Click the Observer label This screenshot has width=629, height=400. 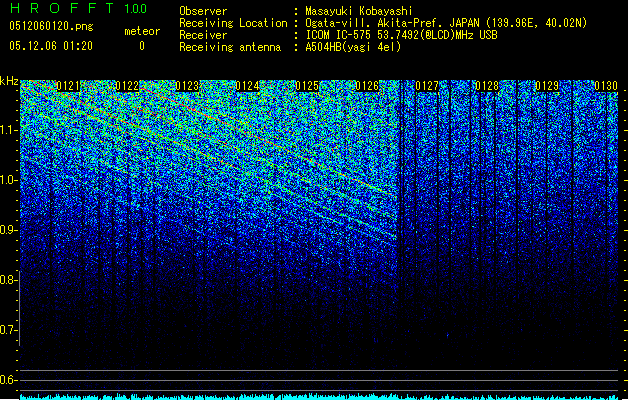[x=203, y=11]
